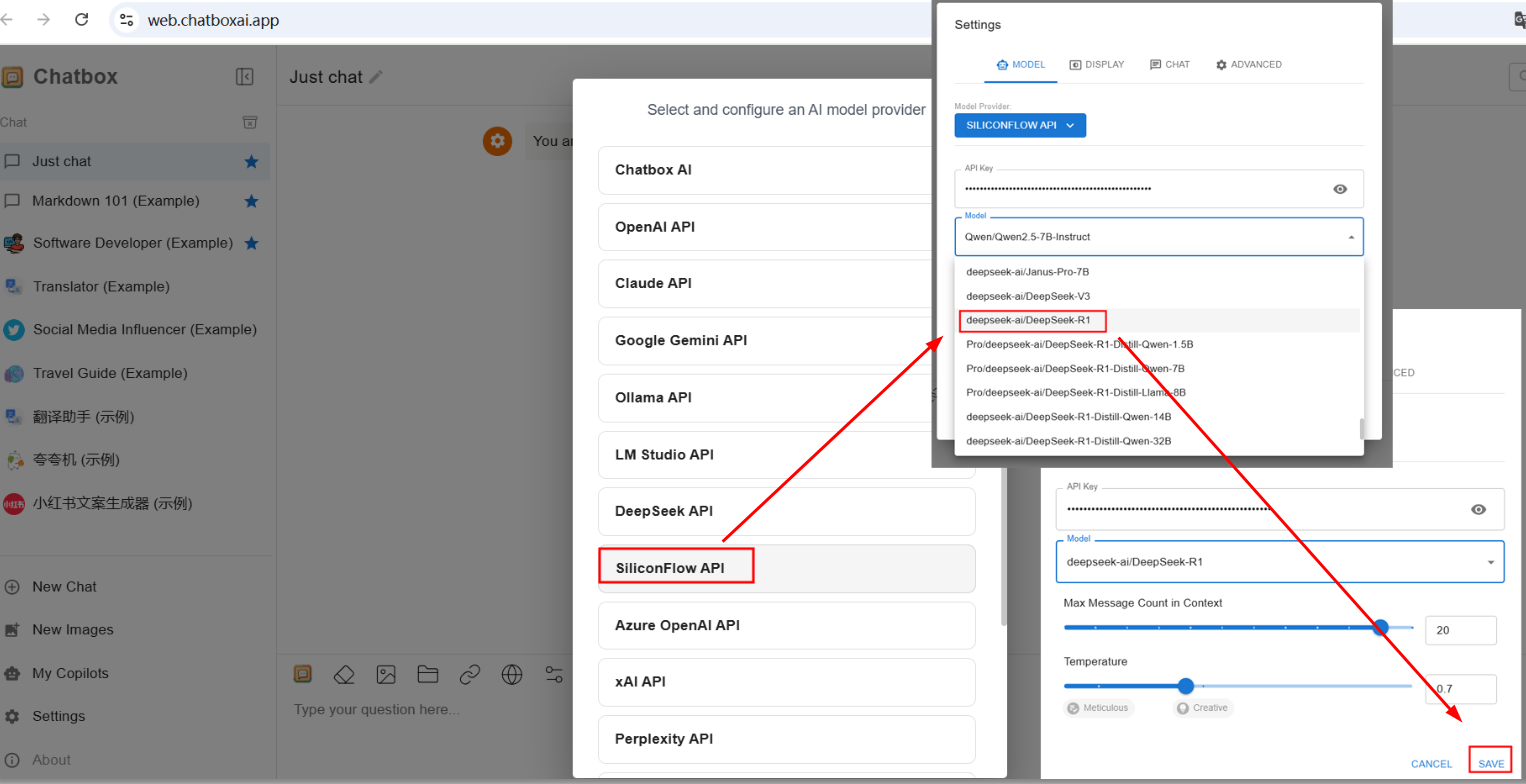
Task: Click the model list scrollbar thumb
Action: point(1360,428)
